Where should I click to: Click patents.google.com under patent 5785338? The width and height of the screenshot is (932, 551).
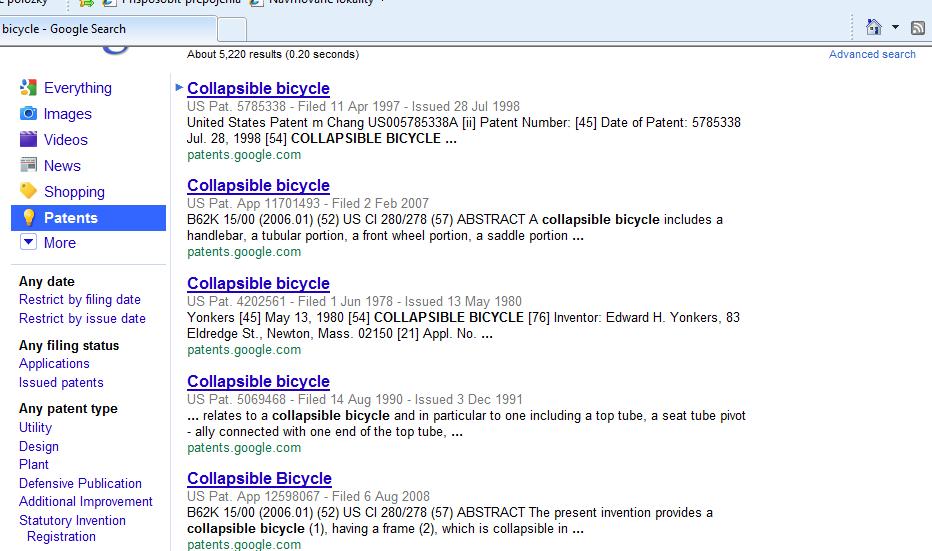tap(244, 155)
